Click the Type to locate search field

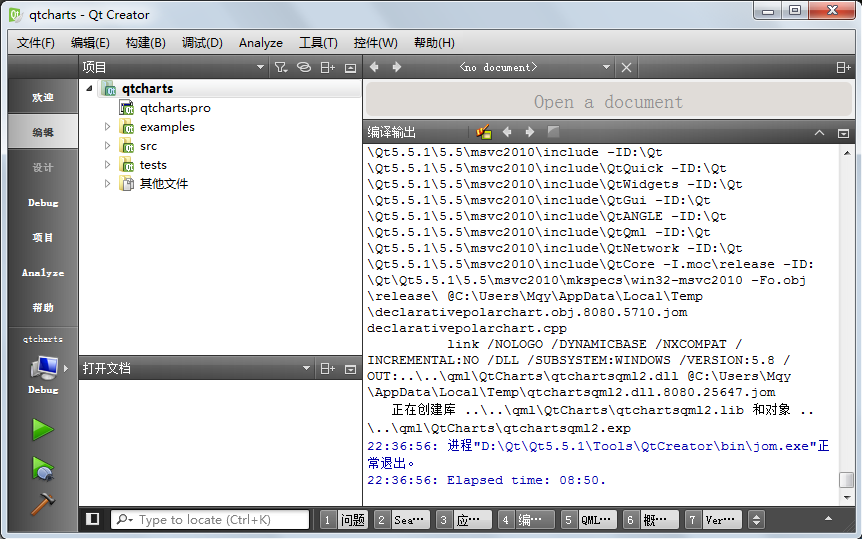[x=211, y=520]
